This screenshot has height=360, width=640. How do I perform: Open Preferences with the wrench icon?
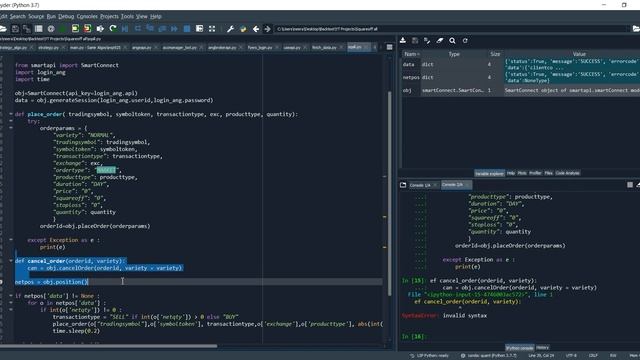click(x=231, y=29)
